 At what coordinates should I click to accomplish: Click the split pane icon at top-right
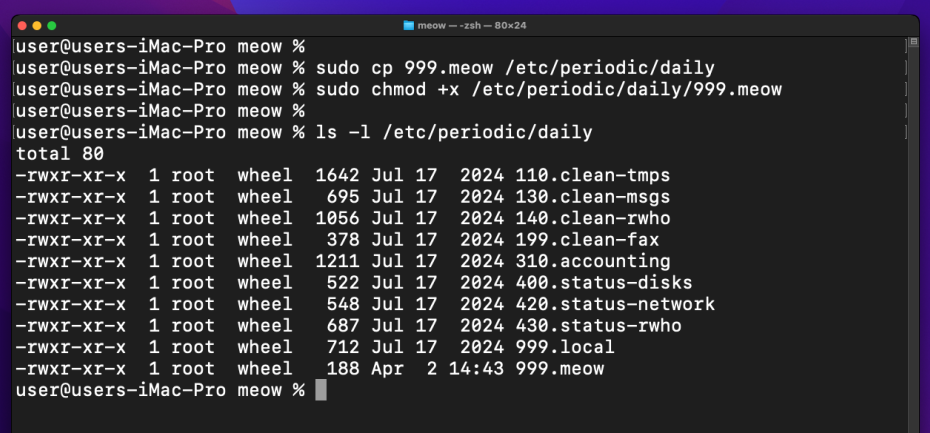click(910, 45)
